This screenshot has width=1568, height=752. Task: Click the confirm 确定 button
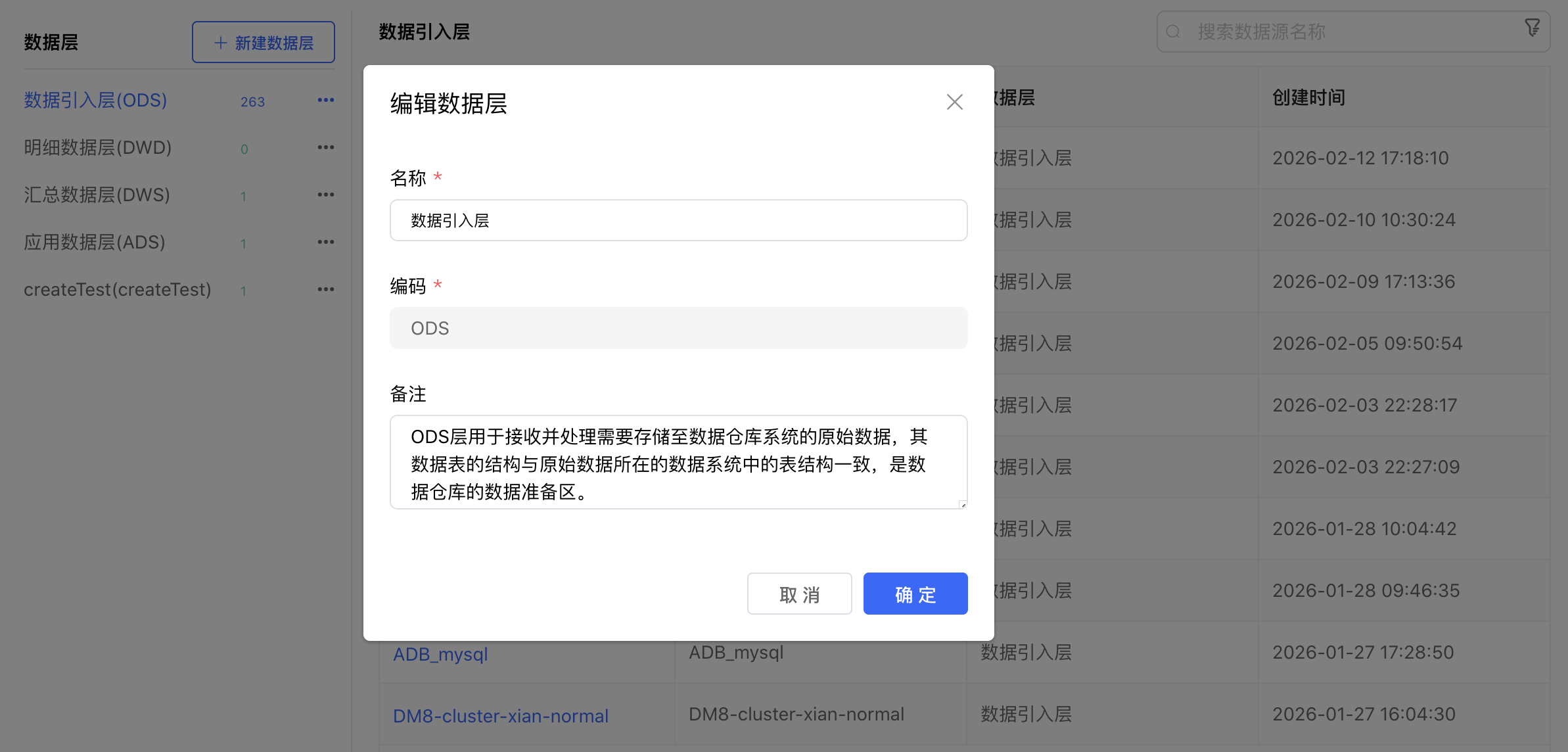click(x=915, y=594)
